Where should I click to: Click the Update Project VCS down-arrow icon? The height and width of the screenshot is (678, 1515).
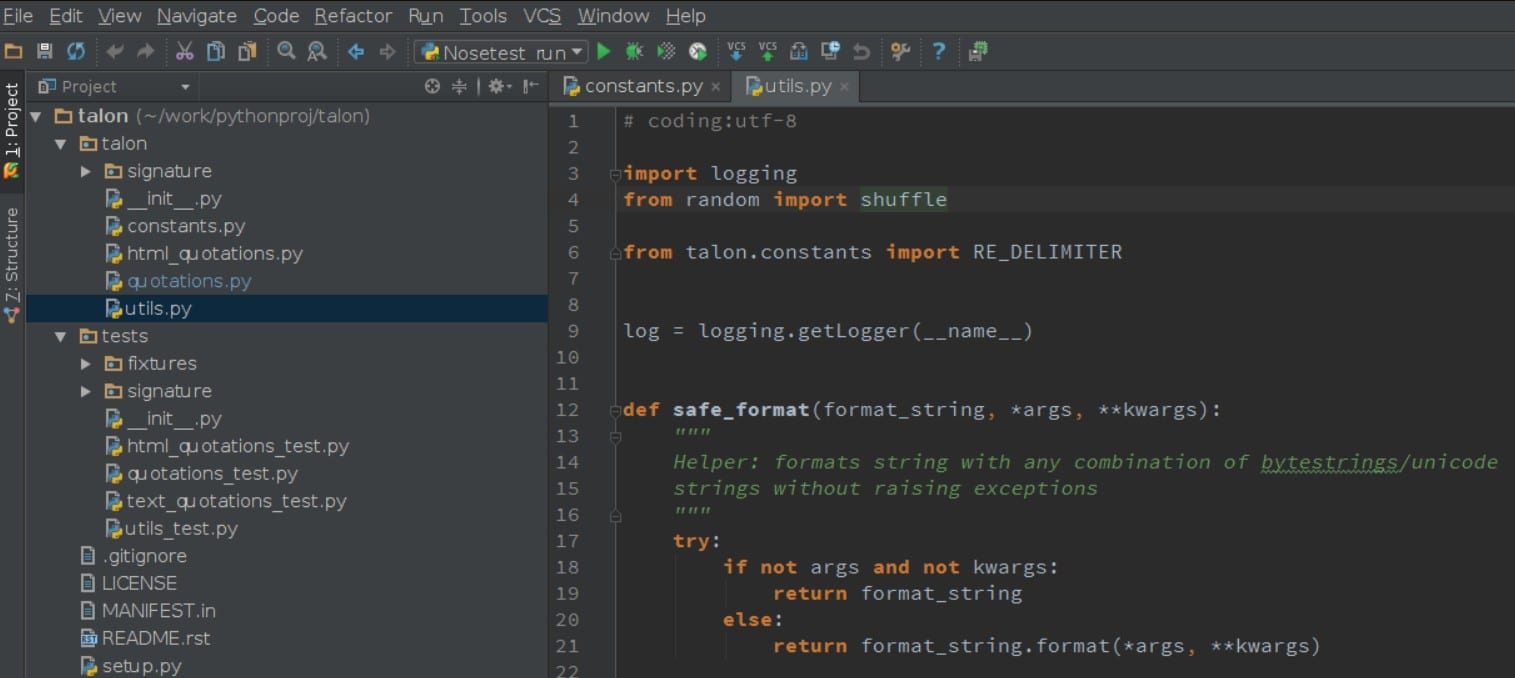tap(735, 51)
